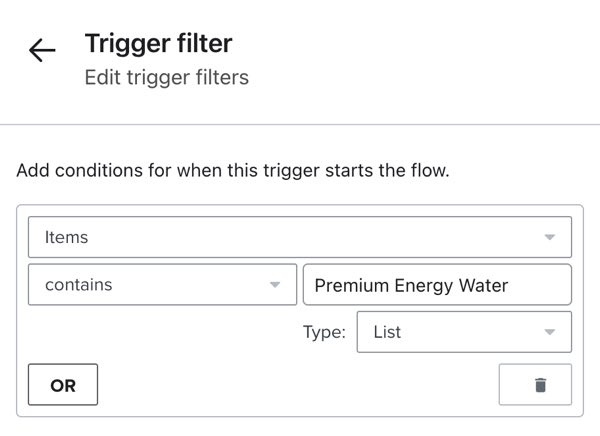Focus the Premium Energy Water value field
This screenshot has height=436, width=600.
tap(436, 285)
